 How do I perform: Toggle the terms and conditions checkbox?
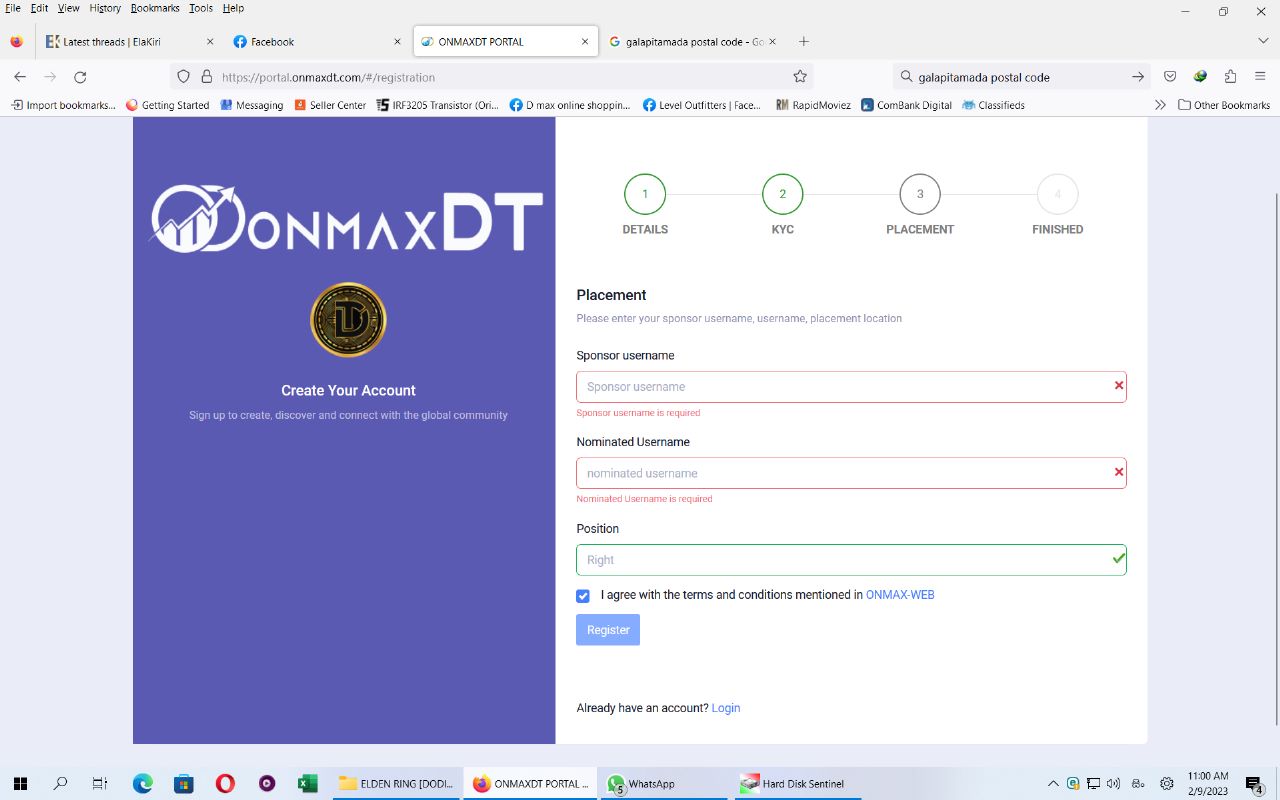[x=583, y=596]
